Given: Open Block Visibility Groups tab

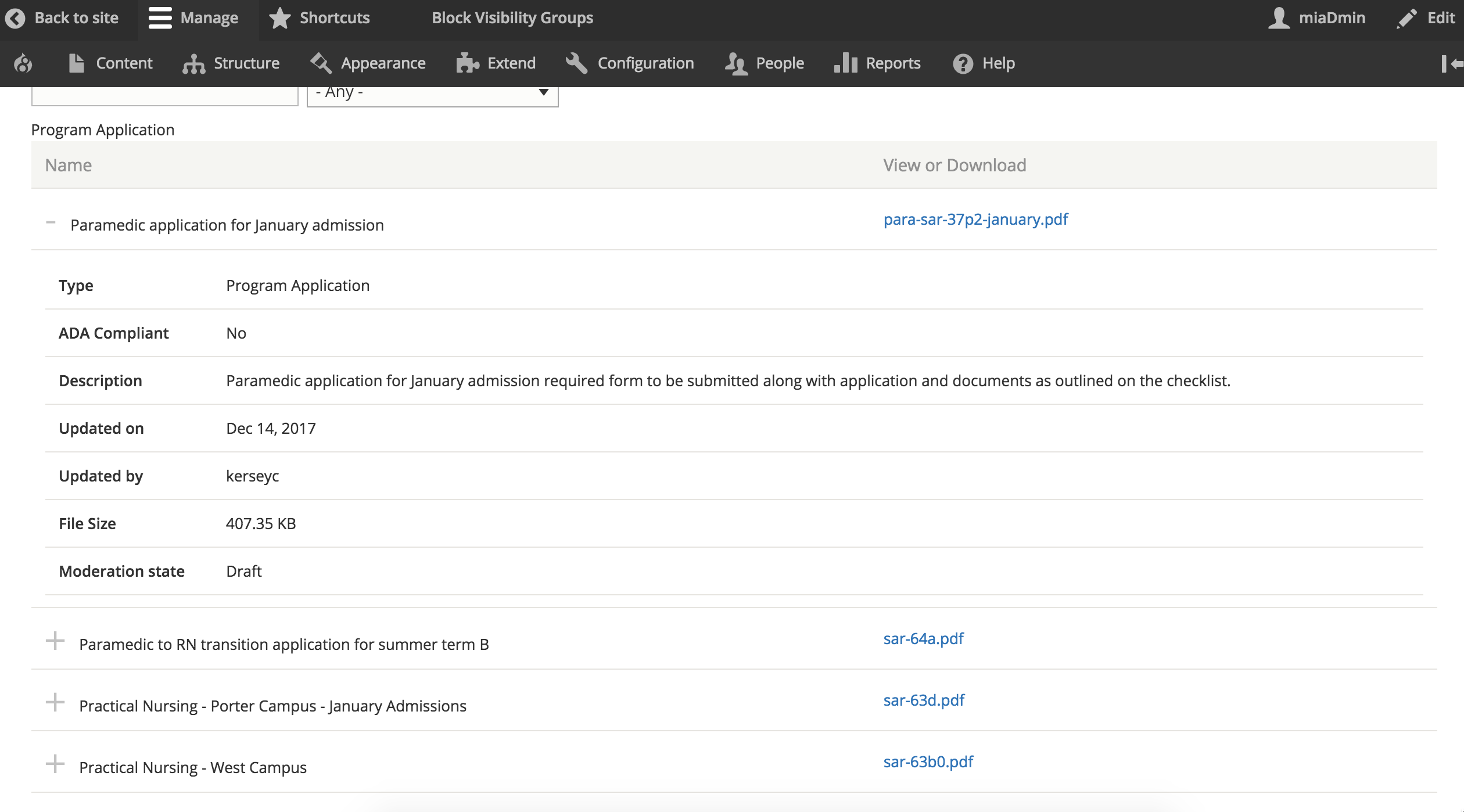Looking at the screenshot, I should click(x=512, y=18).
